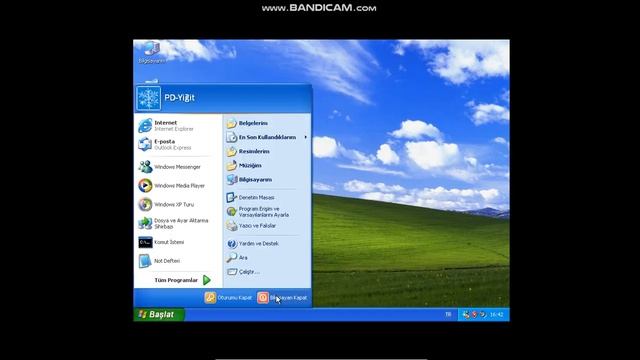The width and height of the screenshot is (640, 360).
Task: Expand Tüm Programlar list
Action: click(182, 280)
